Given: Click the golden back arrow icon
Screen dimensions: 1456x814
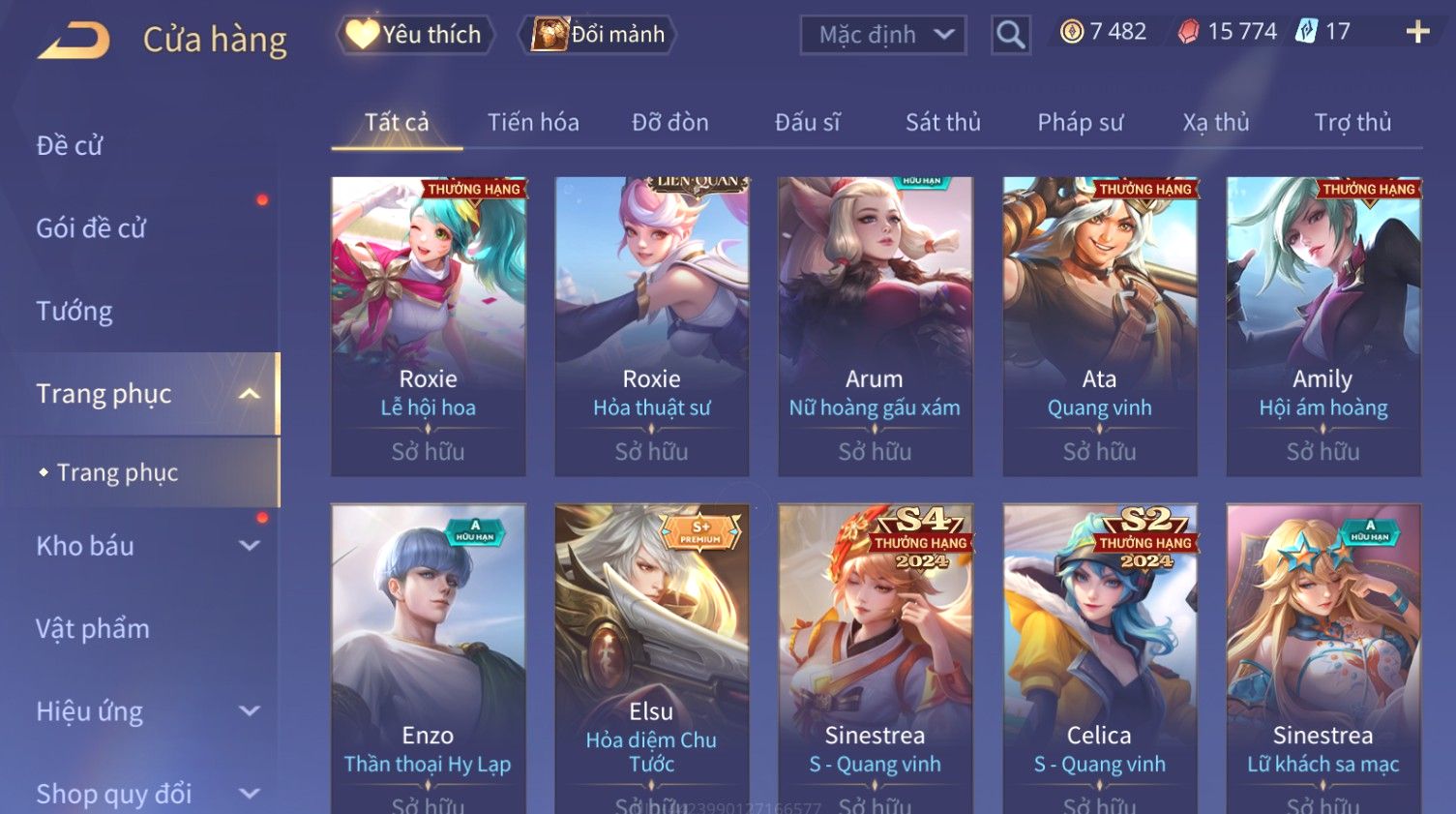Looking at the screenshot, I should pos(74,41).
